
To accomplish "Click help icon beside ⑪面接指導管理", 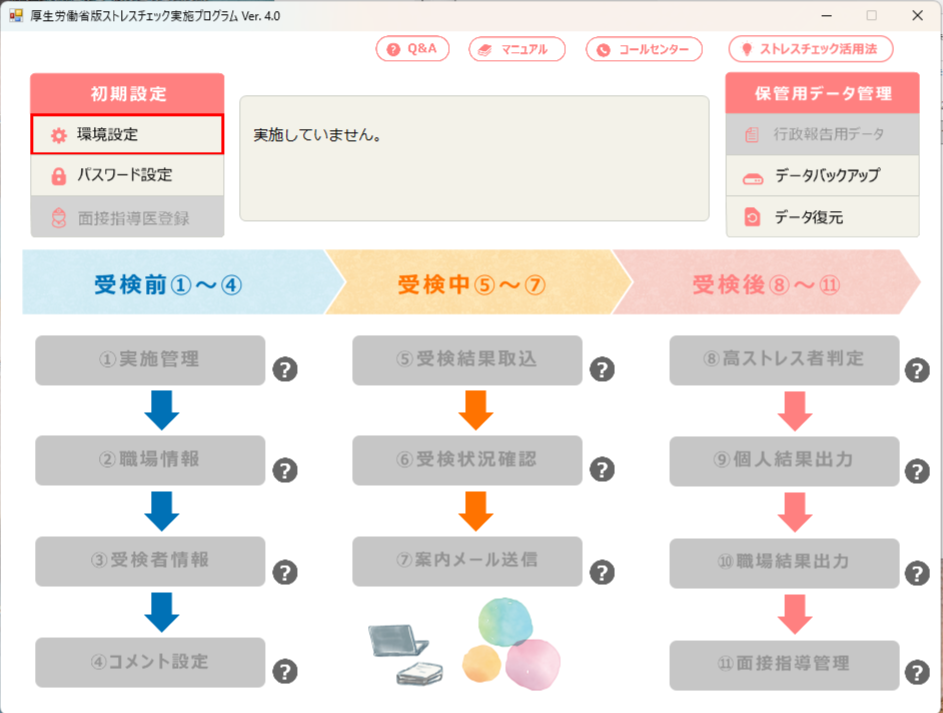I will [x=917, y=673].
